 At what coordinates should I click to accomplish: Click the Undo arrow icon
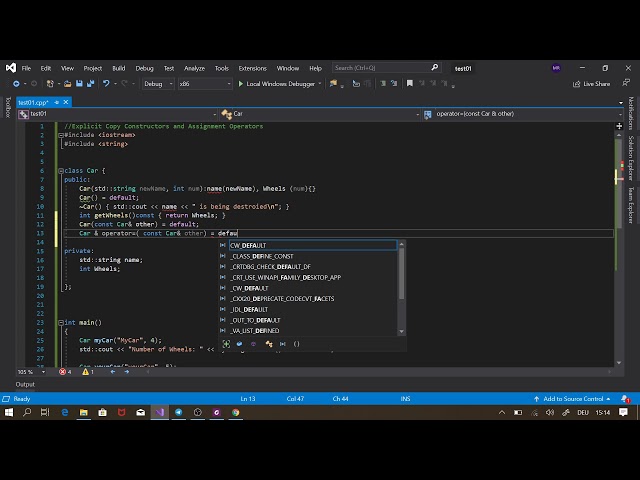(106, 84)
